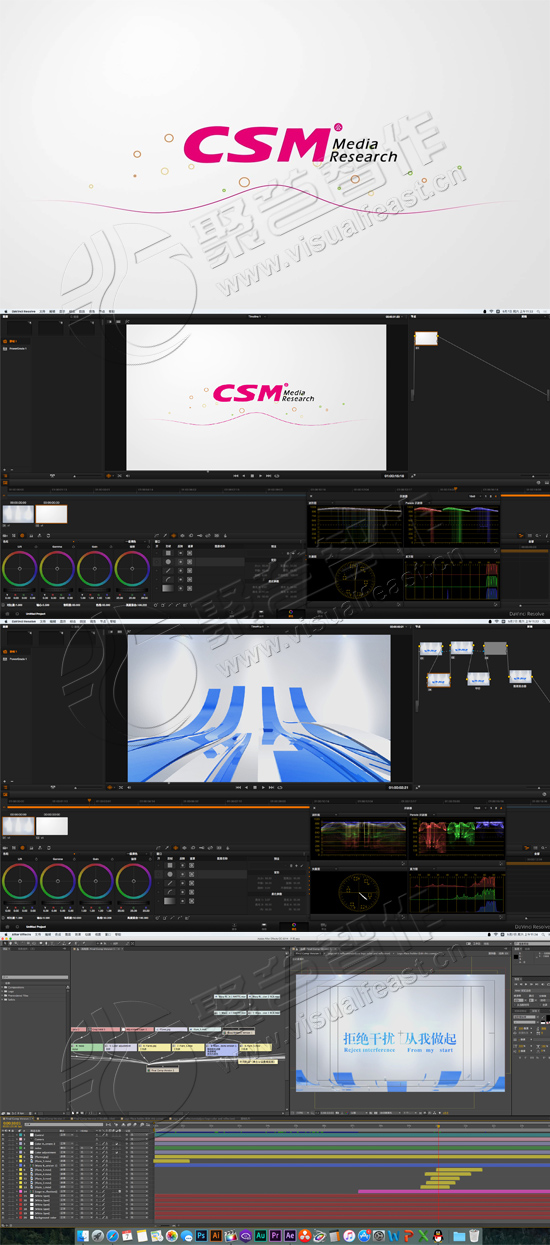Select the pink layer bar in After Effects timeline
The image size is (550, 1245).
tap(453, 1191)
